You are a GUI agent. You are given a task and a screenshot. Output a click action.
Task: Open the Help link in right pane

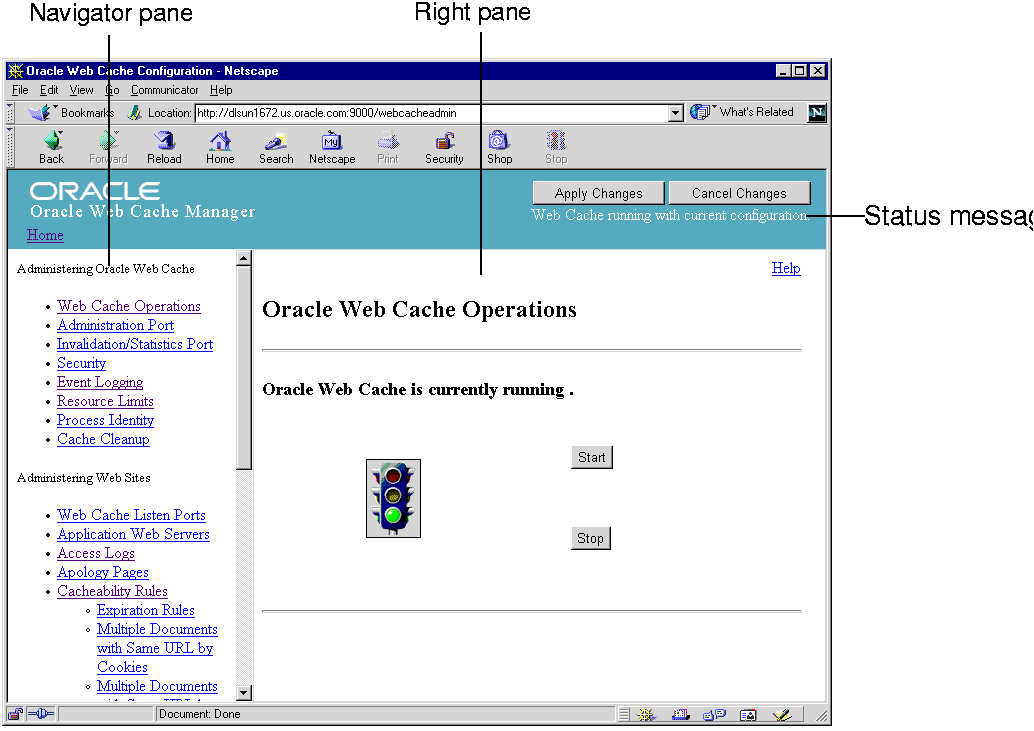click(786, 268)
